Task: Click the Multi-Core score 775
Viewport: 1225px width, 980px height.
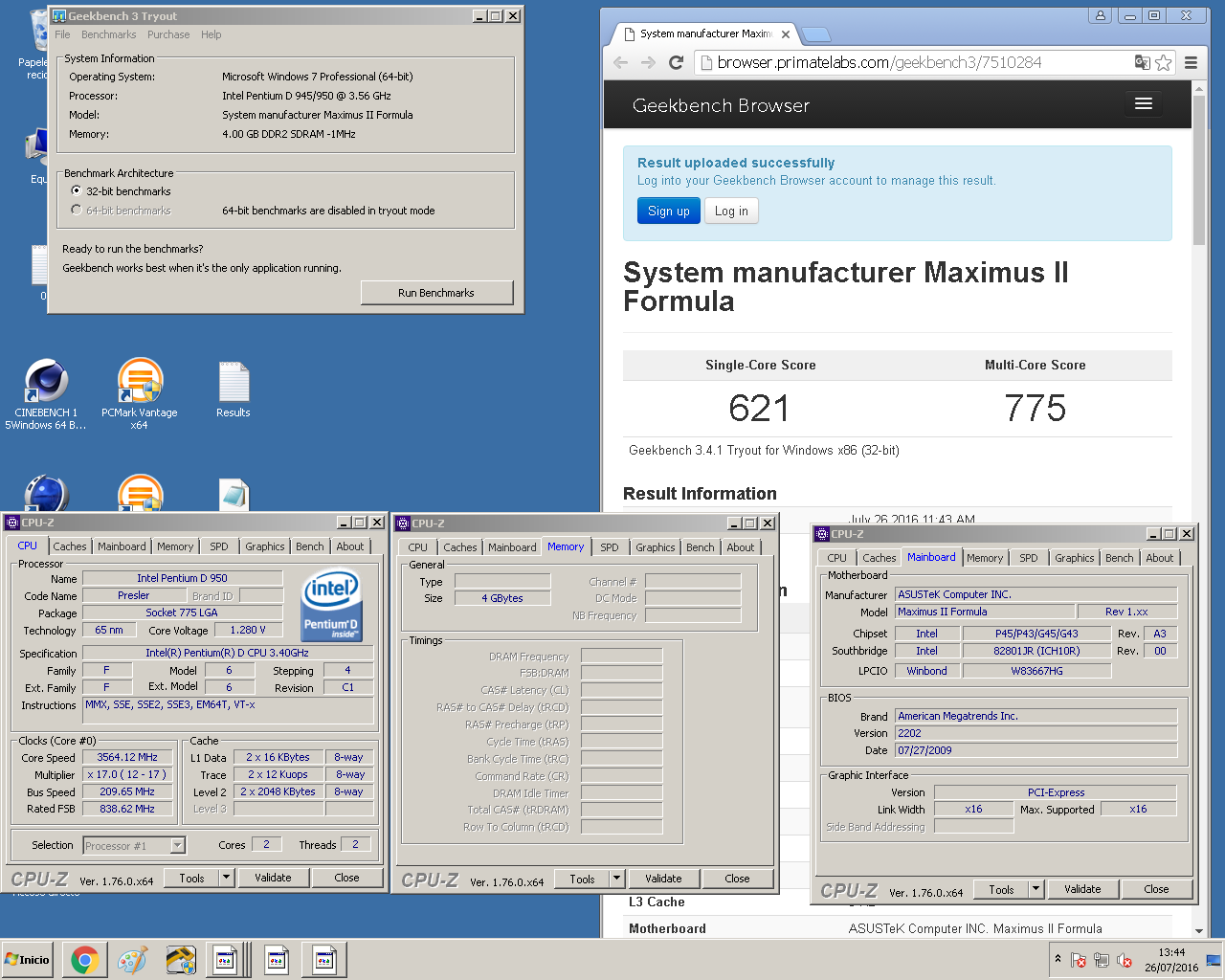Action: coord(1035,409)
